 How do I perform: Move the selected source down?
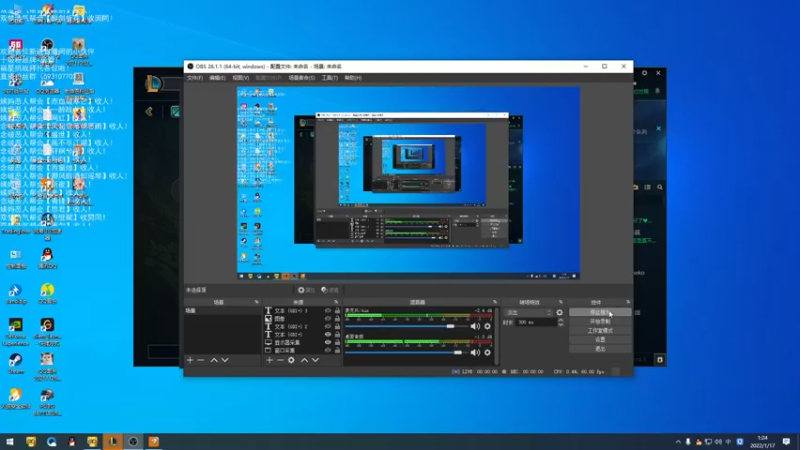pyautogui.click(x=315, y=360)
